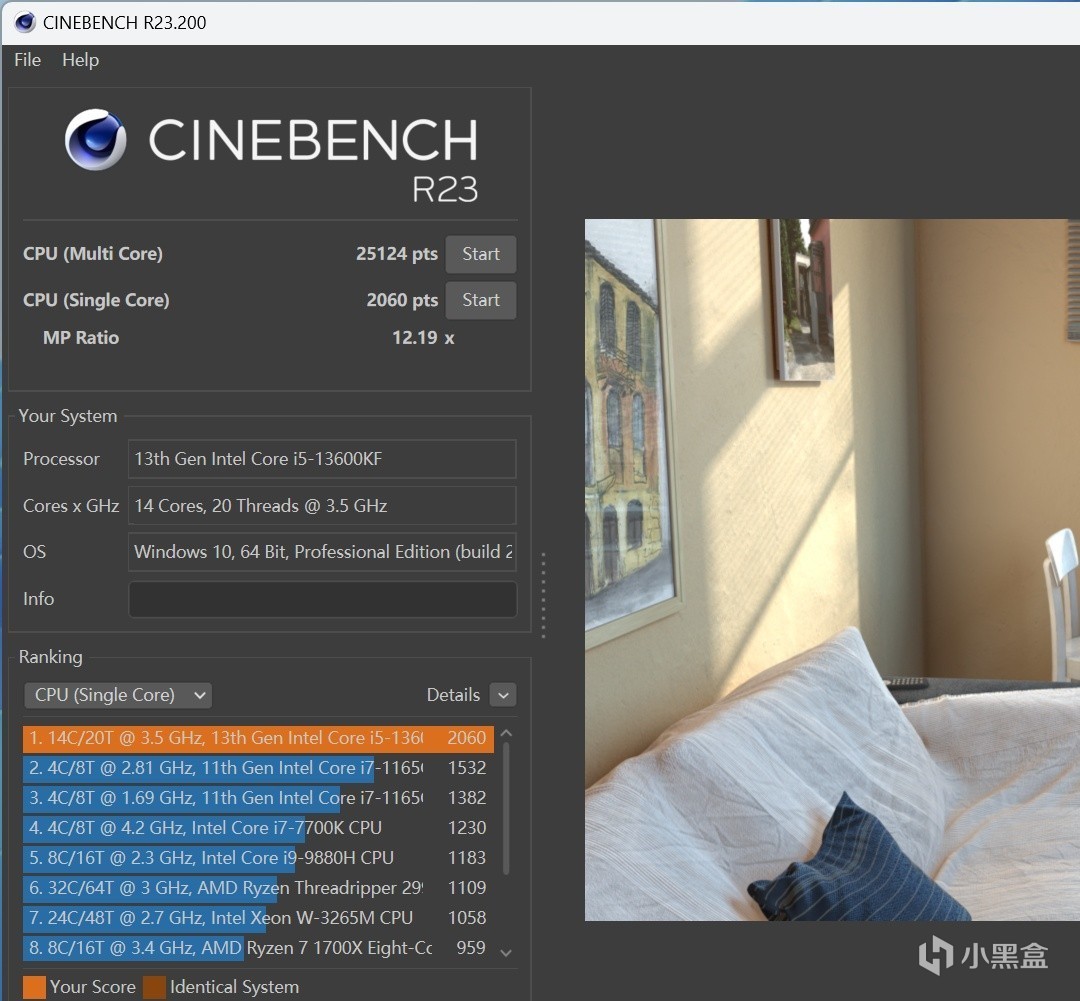Select ranking row AMD Ryzen Threadripper
This screenshot has height=1001, width=1080.
(258, 888)
